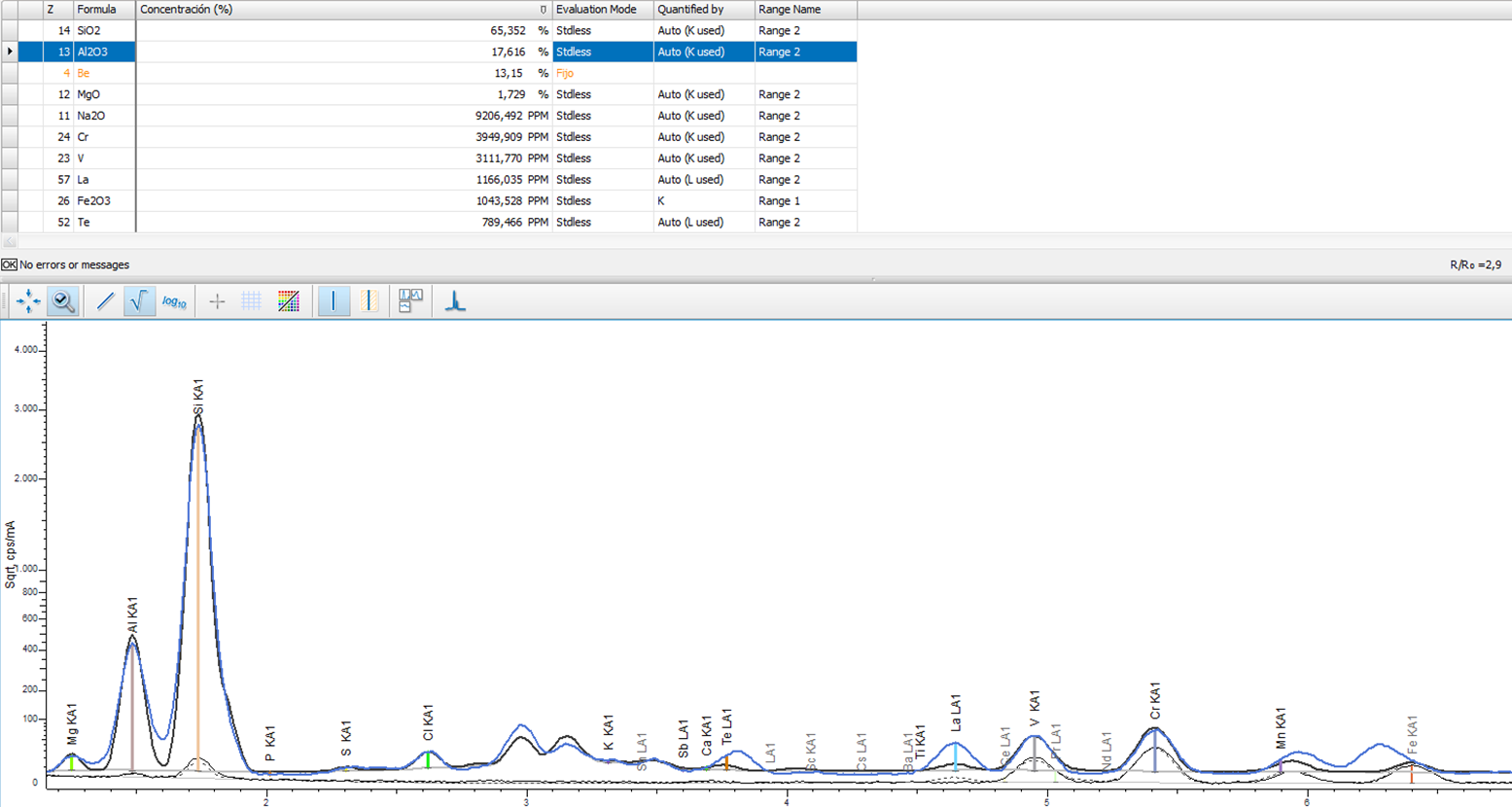Click the Cl KA1 peak label

(x=428, y=722)
